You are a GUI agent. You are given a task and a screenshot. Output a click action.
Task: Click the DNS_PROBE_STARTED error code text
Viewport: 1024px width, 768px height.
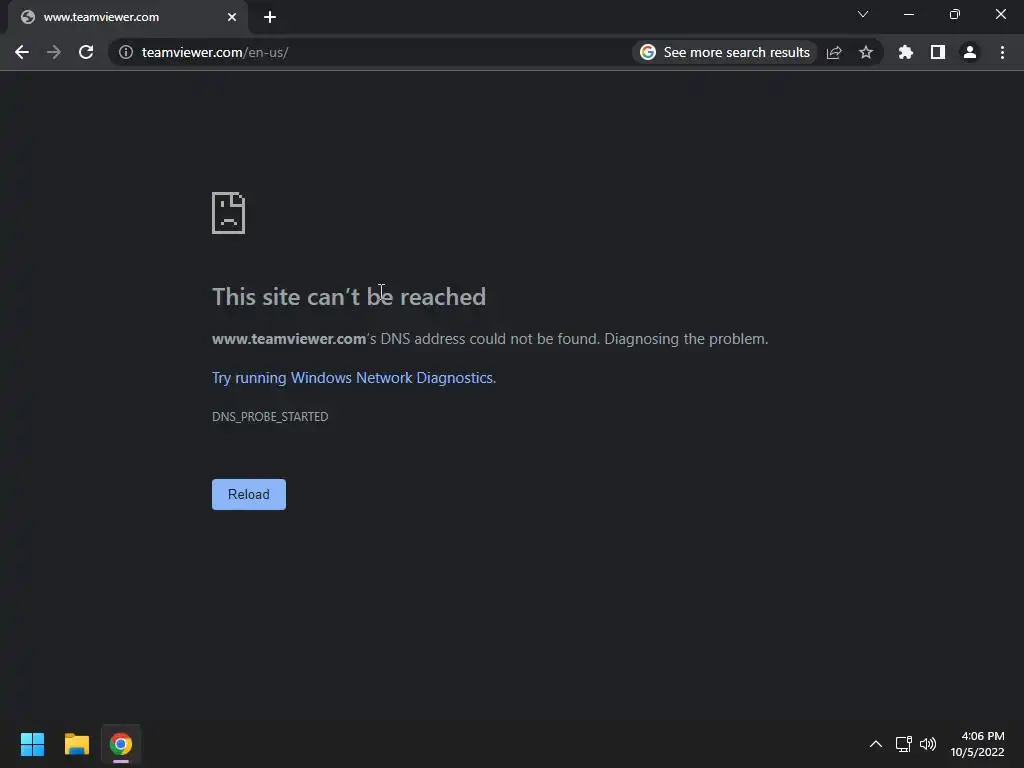270,417
